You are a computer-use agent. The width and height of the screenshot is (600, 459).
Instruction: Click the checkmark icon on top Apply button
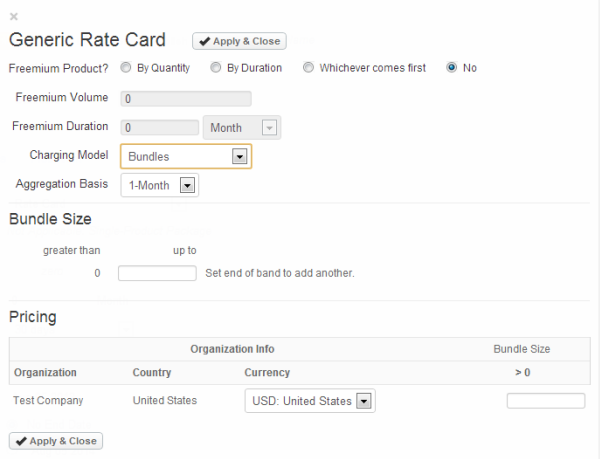pos(204,41)
